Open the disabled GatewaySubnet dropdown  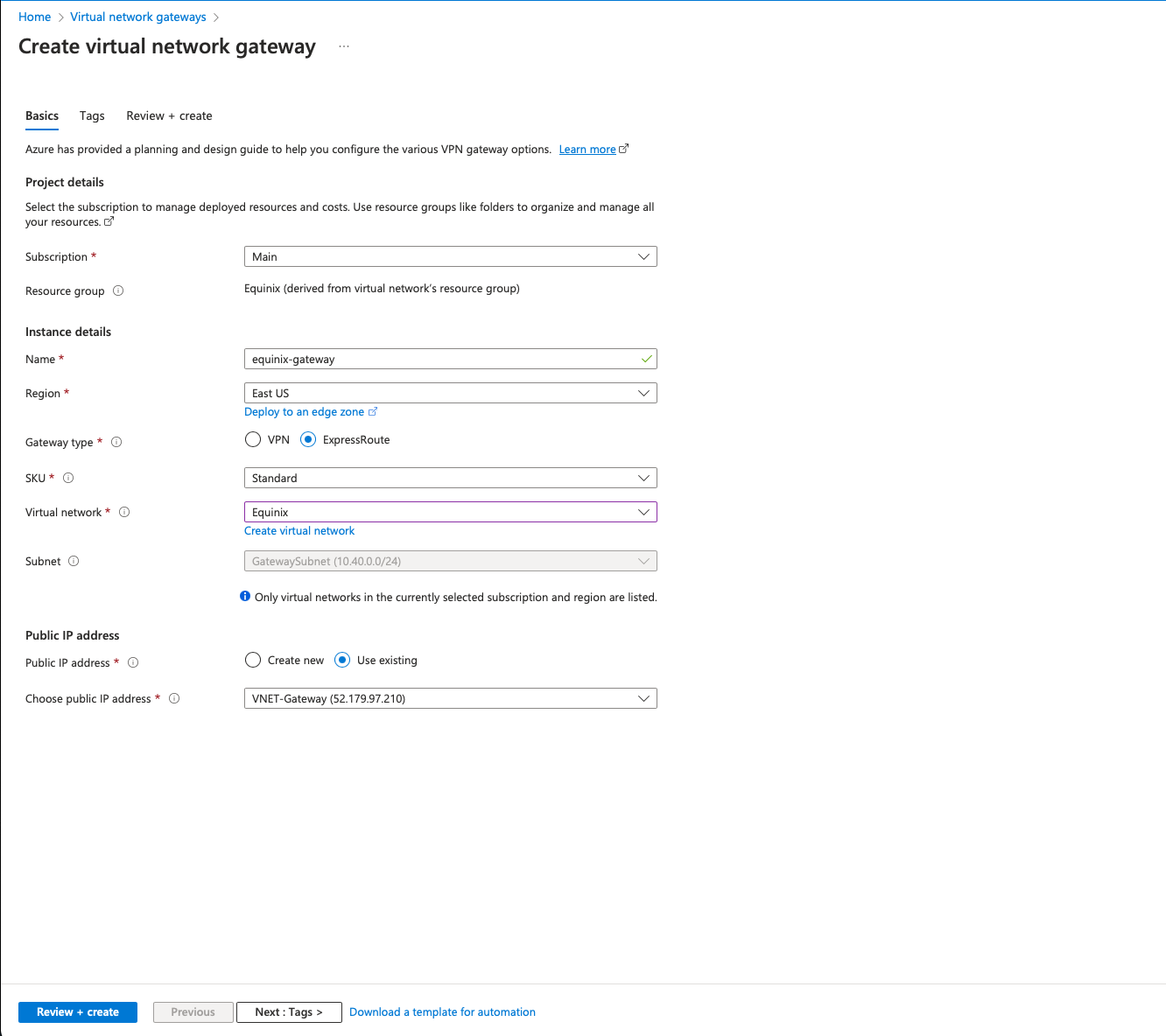pyautogui.click(x=450, y=561)
